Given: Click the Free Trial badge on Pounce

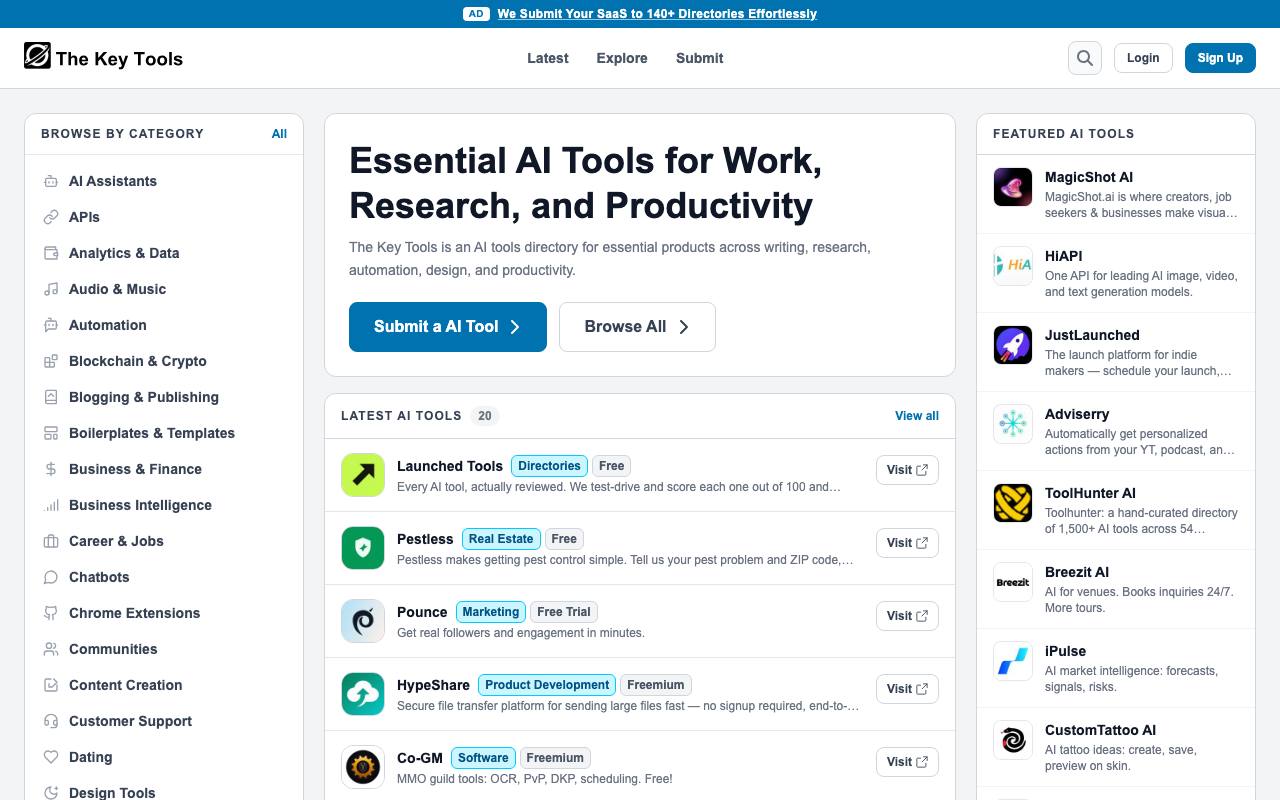Looking at the screenshot, I should click(x=564, y=612).
